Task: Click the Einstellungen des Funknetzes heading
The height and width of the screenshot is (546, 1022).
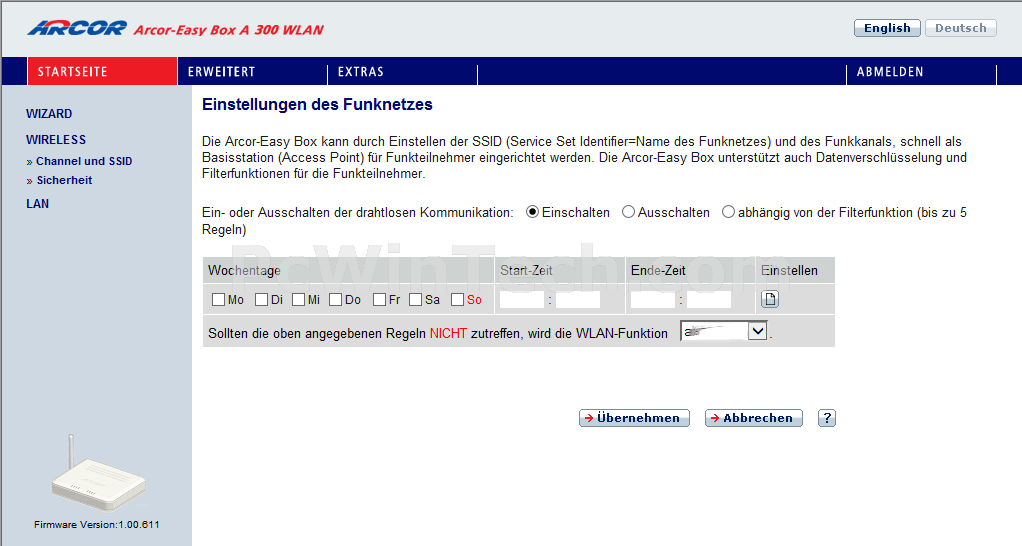Action: click(317, 104)
